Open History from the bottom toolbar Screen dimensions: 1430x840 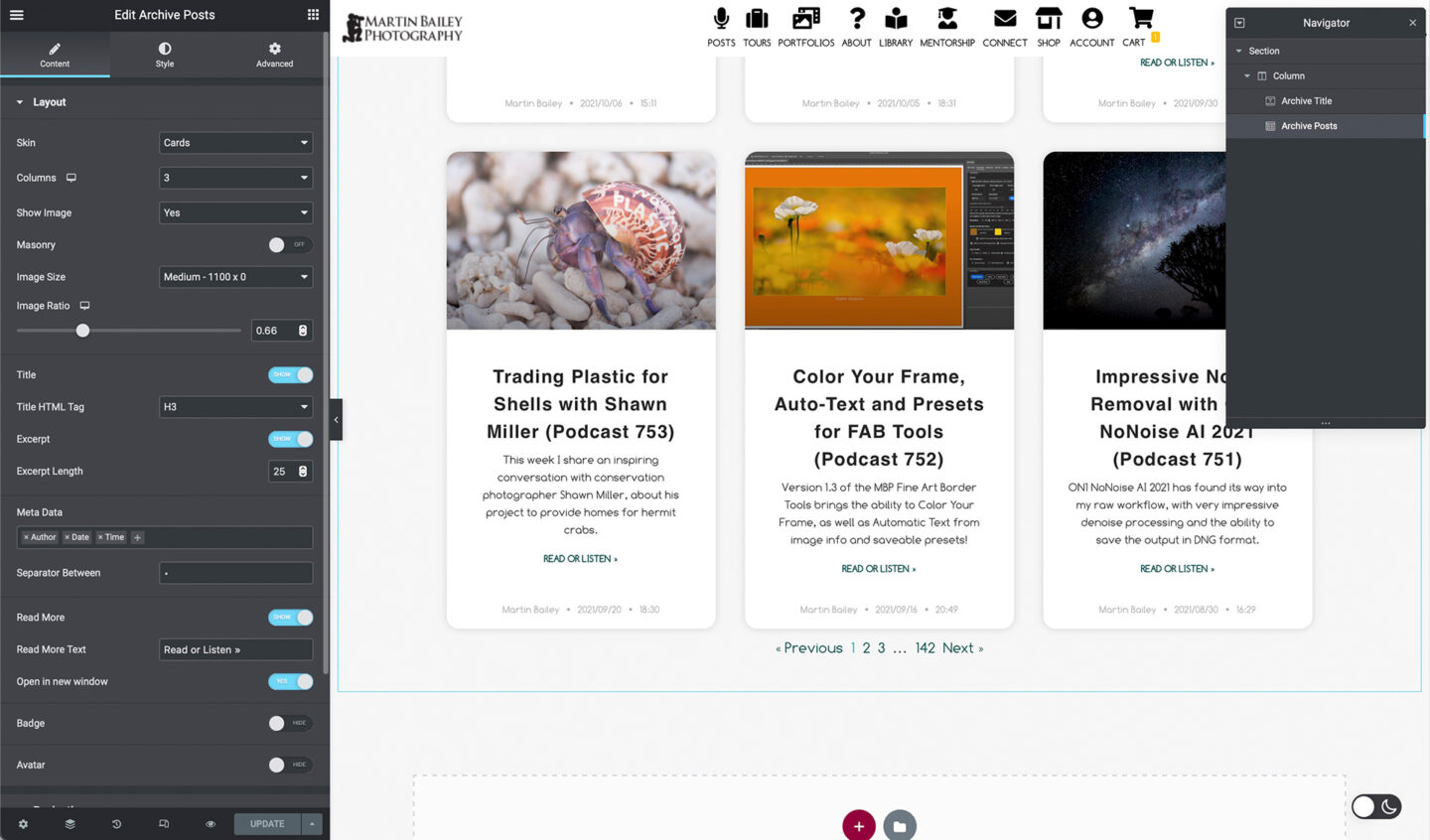point(116,824)
